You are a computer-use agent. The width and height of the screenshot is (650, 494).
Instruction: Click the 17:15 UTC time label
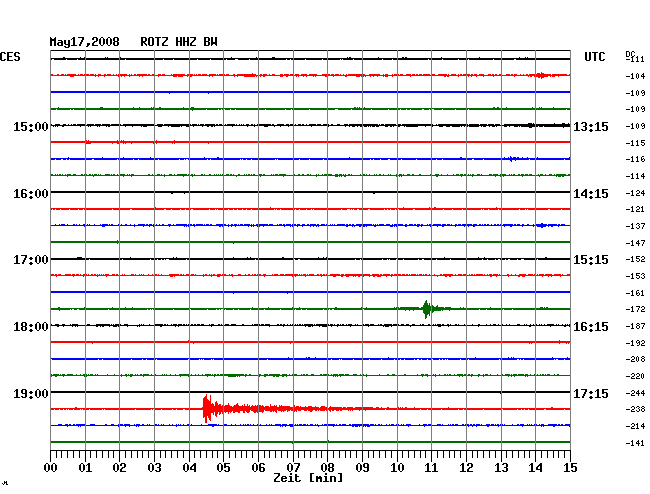[x=591, y=393]
